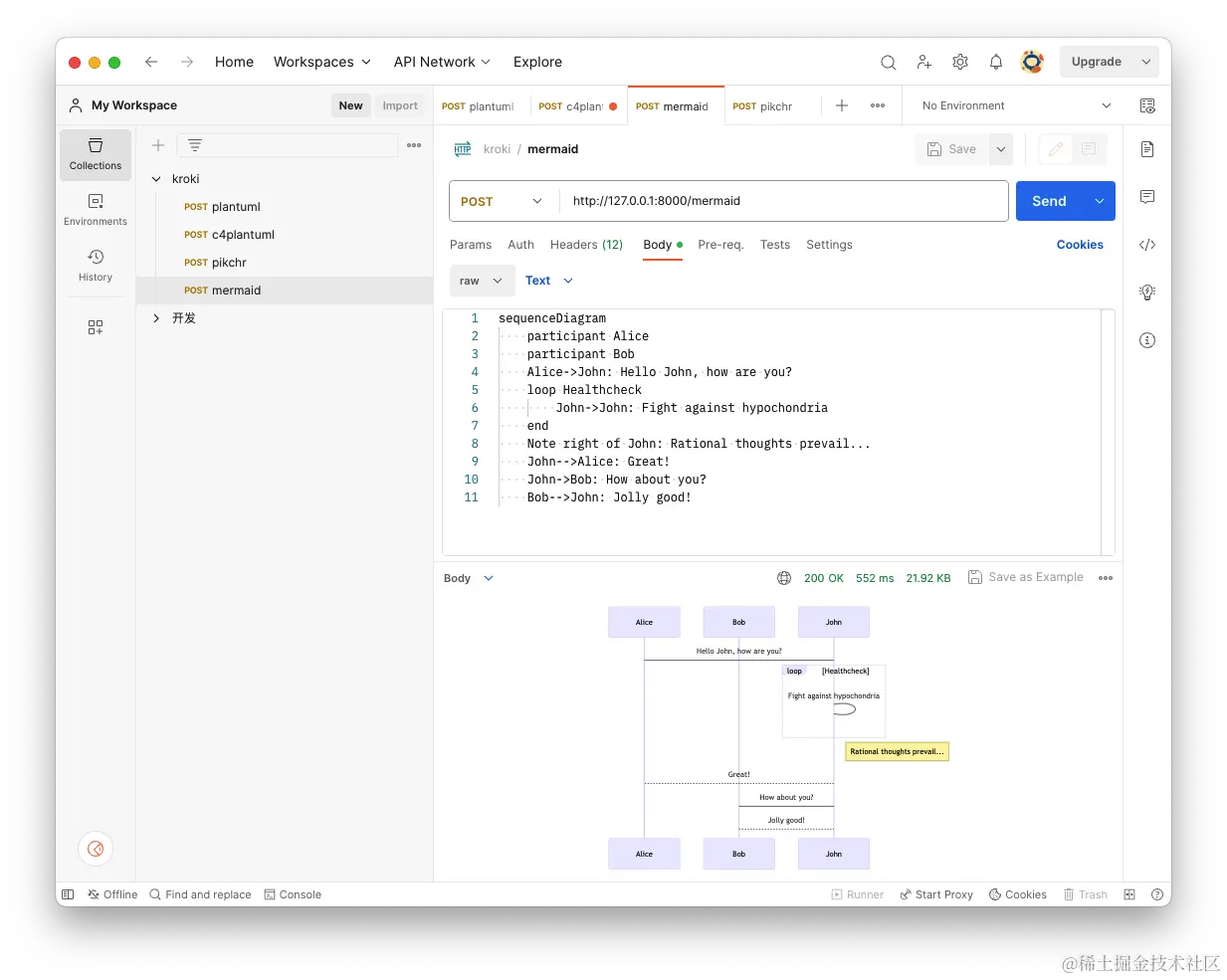
Task: Open the Upgrade dropdown arrow
Action: click(1146, 62)
